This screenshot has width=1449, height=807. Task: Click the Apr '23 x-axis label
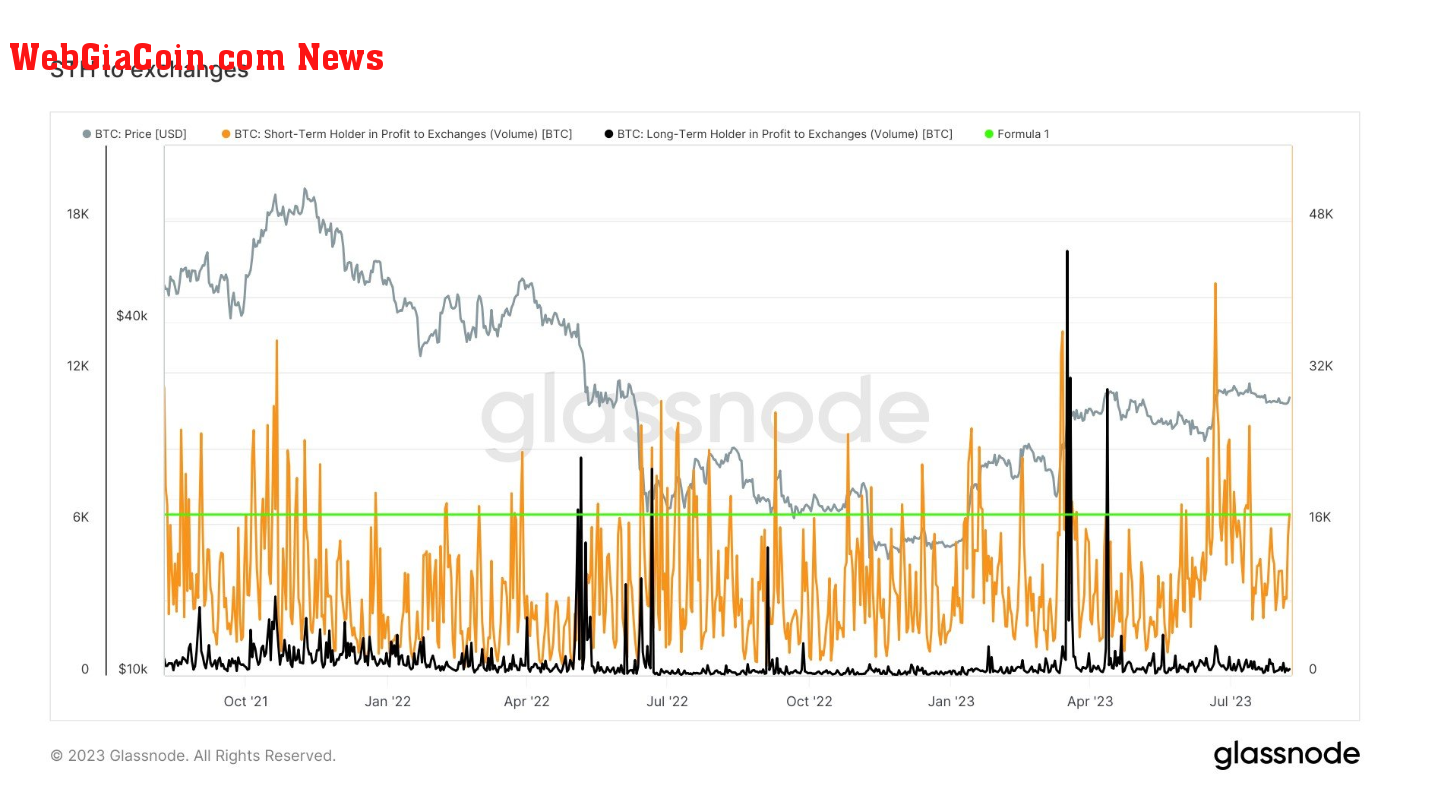click(x=1090, y=701)
